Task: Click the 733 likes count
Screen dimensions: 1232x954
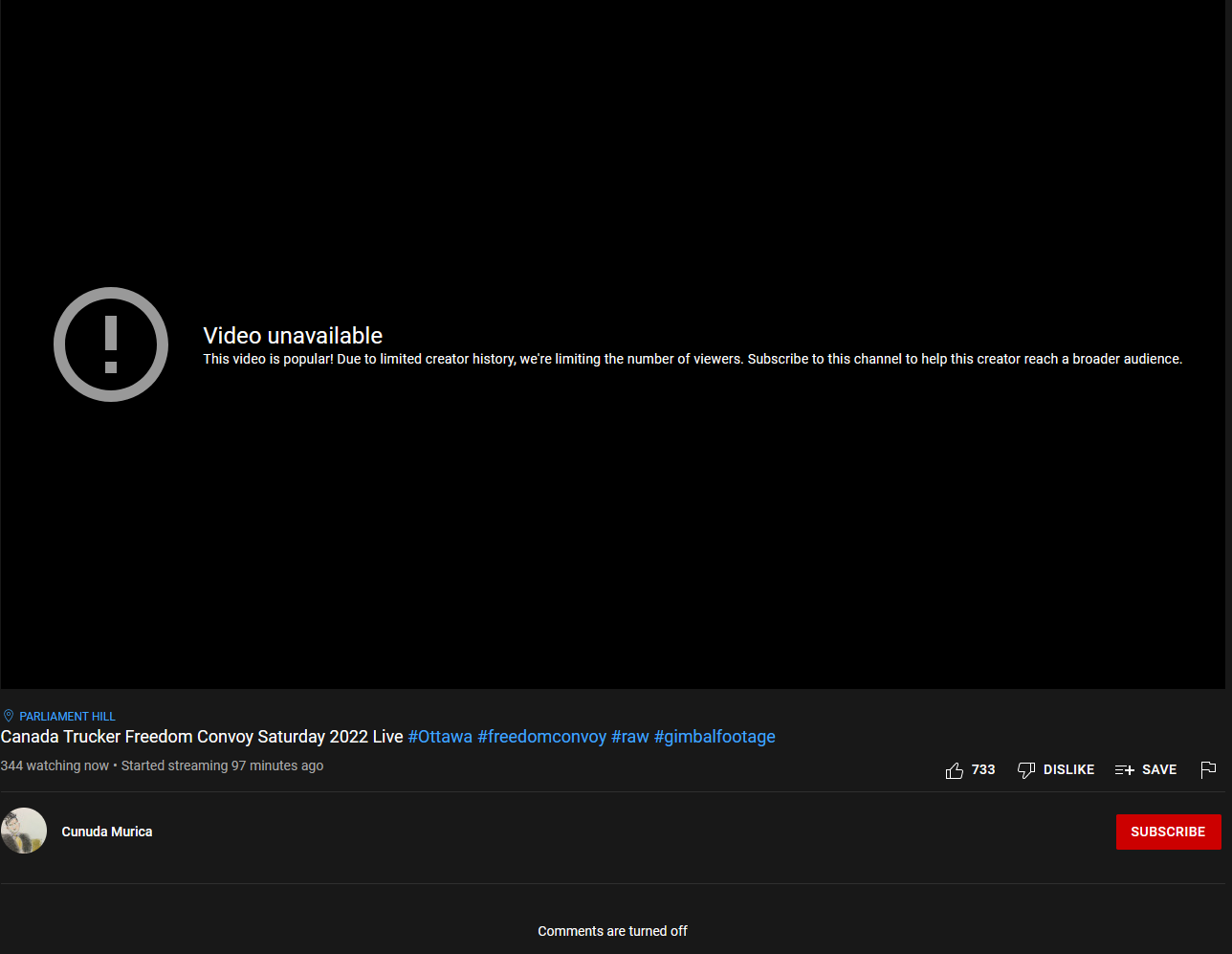Action: point(983,769)
